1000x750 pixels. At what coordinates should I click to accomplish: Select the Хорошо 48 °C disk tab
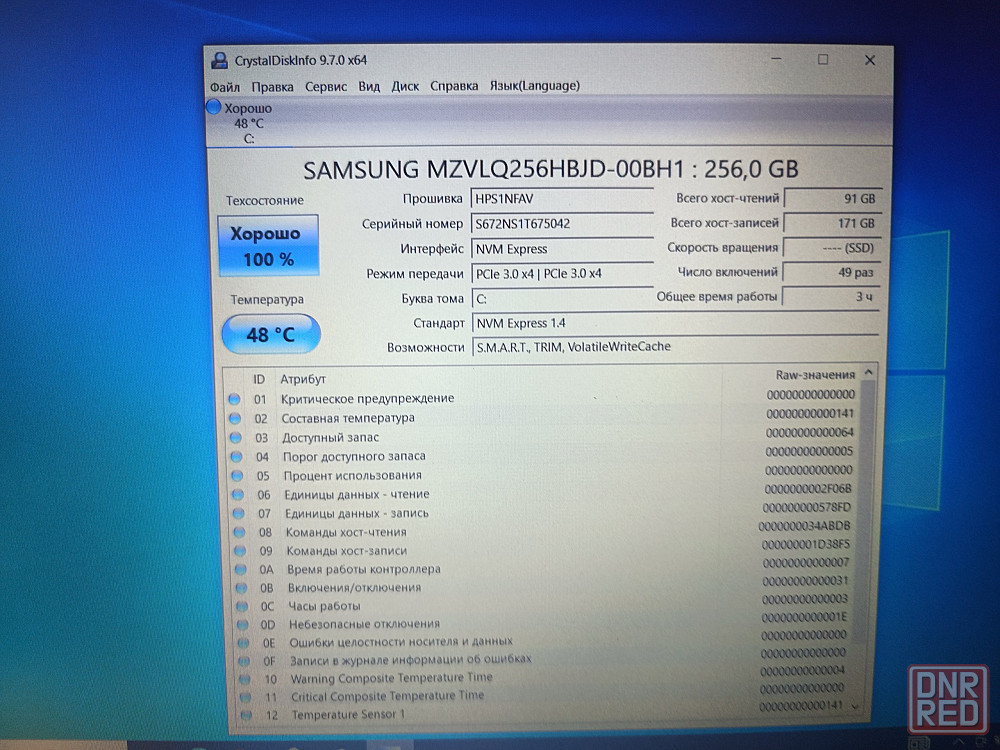tap(242, 122)
